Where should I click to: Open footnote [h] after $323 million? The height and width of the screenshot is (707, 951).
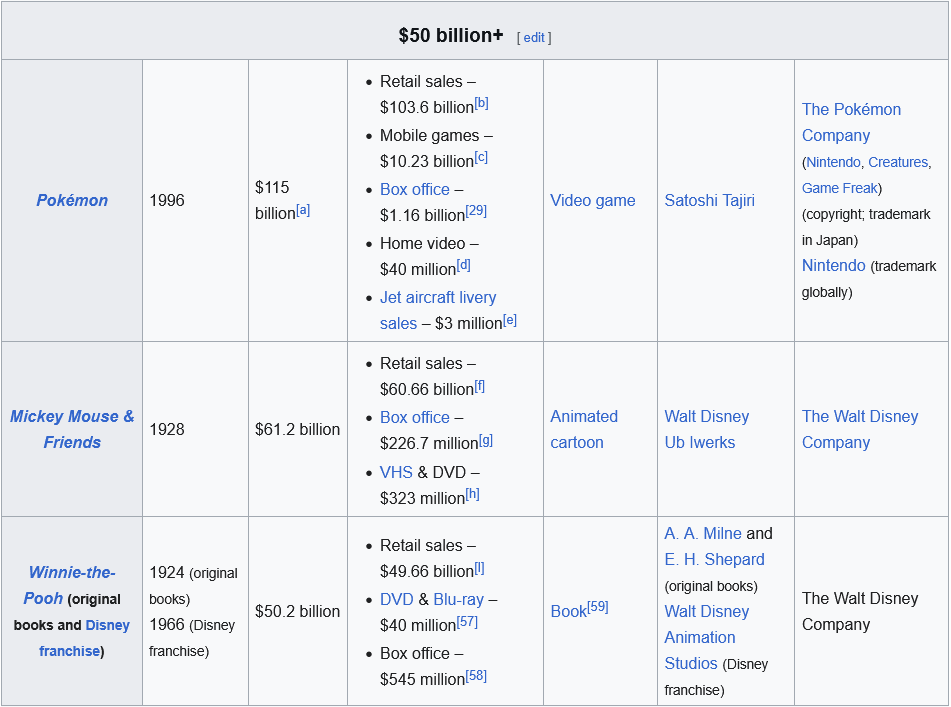[x=472, y=494]
